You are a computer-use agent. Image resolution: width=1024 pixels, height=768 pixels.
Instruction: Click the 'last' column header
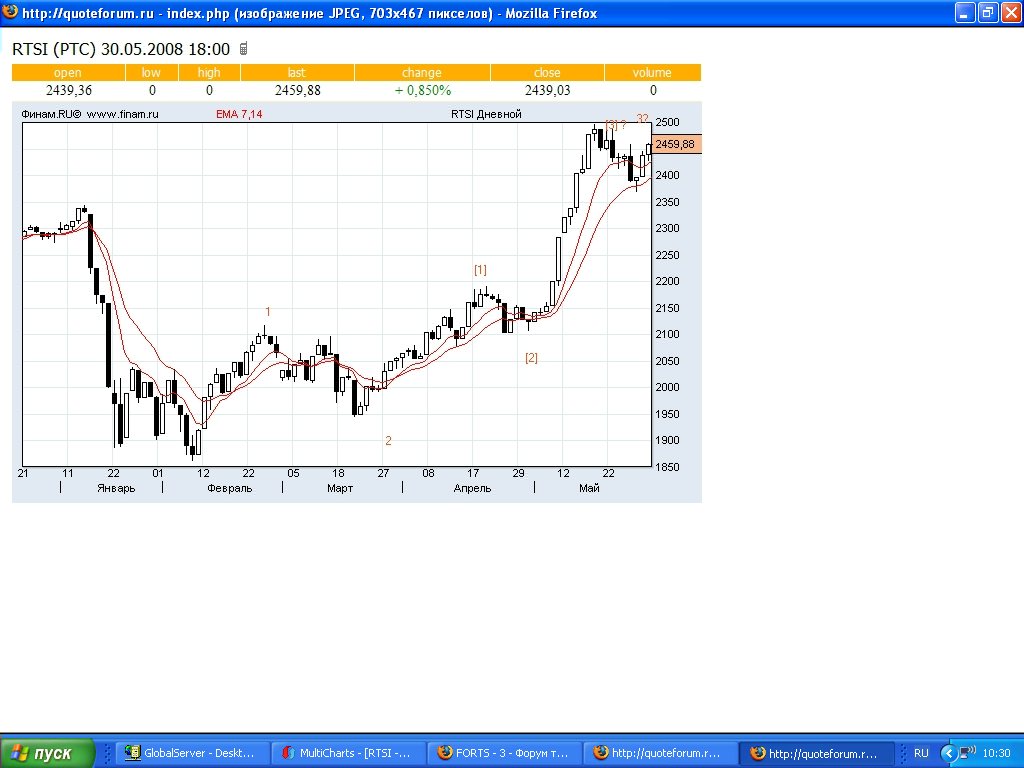coord(296,73)
